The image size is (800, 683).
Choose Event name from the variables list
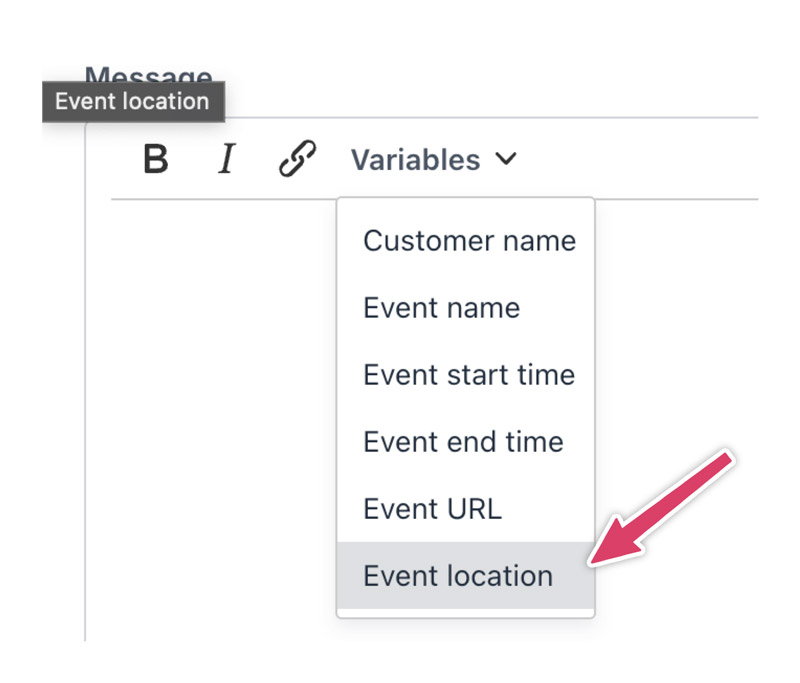pos(441,308)
